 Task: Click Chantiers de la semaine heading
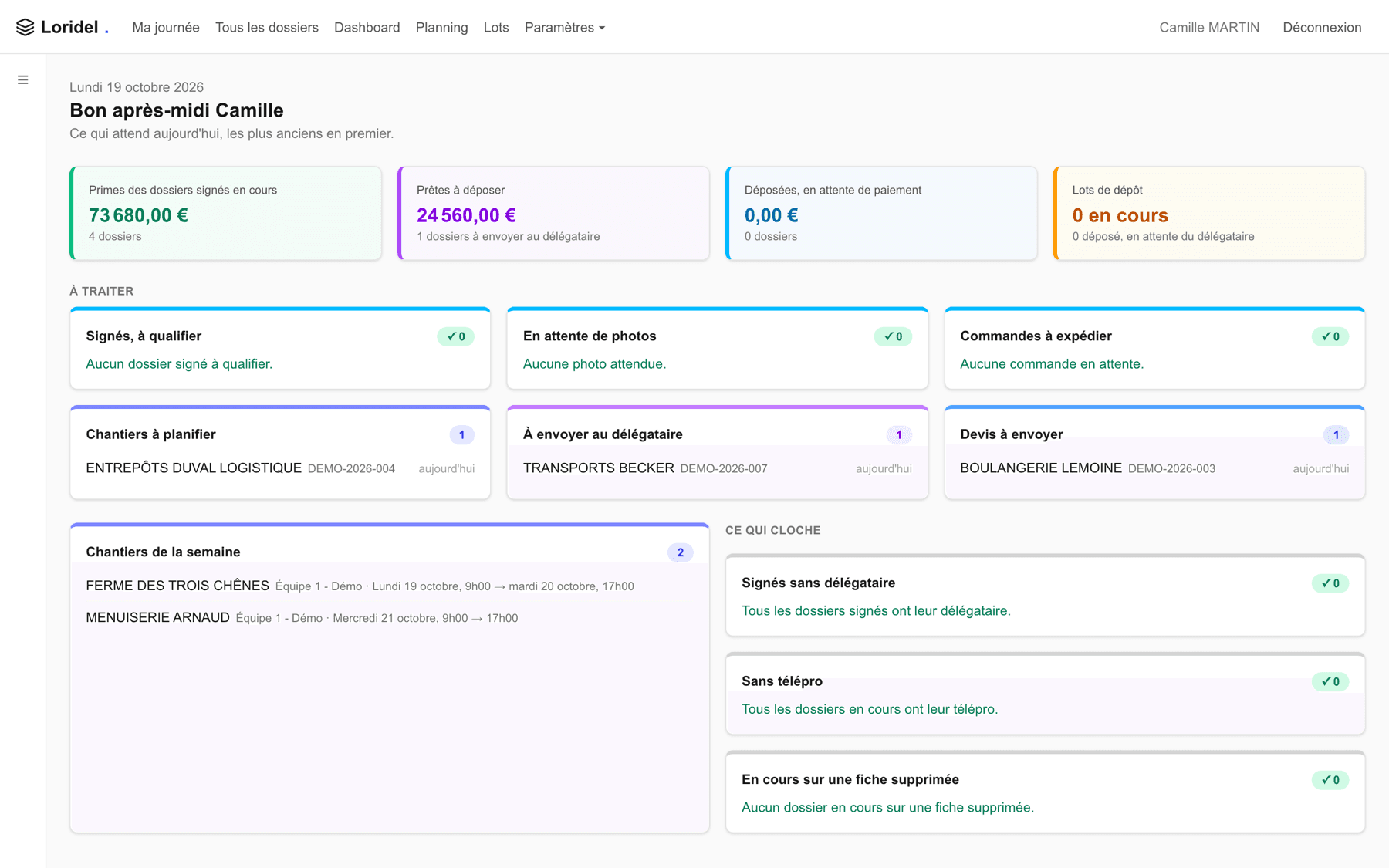163,552
